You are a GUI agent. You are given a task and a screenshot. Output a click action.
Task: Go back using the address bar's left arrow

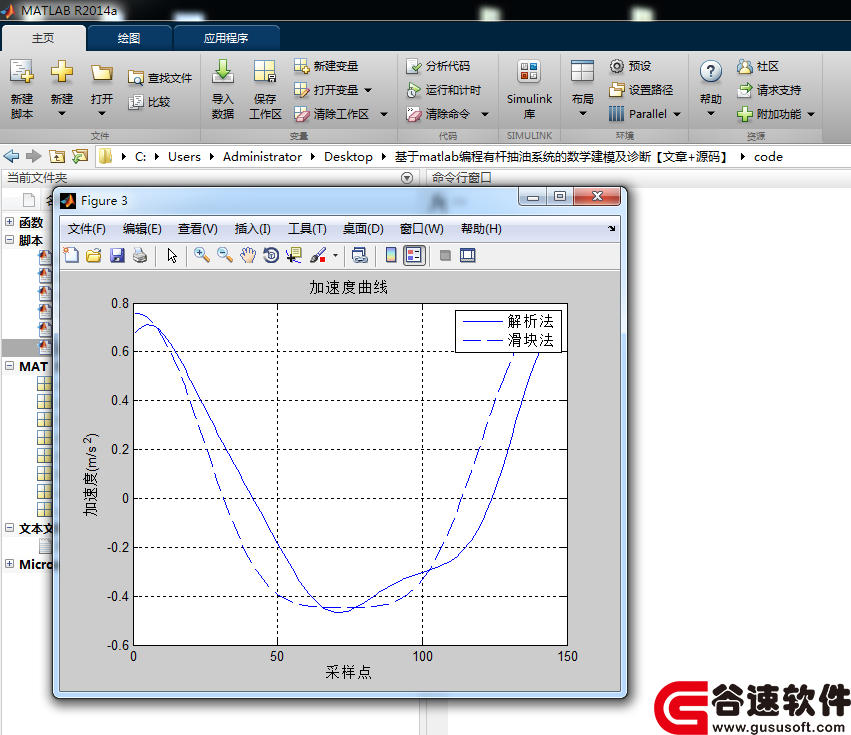[x=11, y=157]
